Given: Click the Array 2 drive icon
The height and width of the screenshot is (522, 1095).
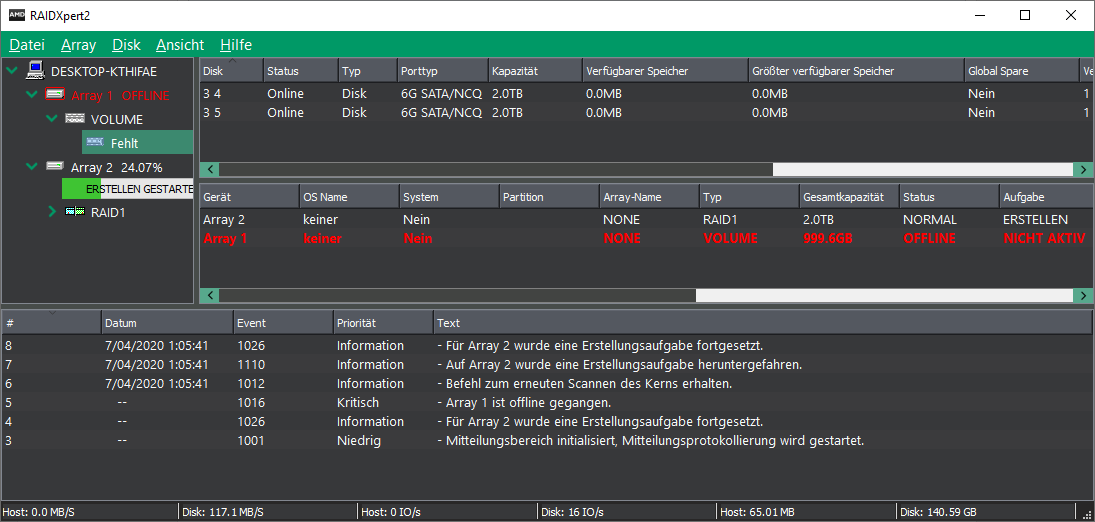Looking at the screenshot, I should [x=55, y=166].
